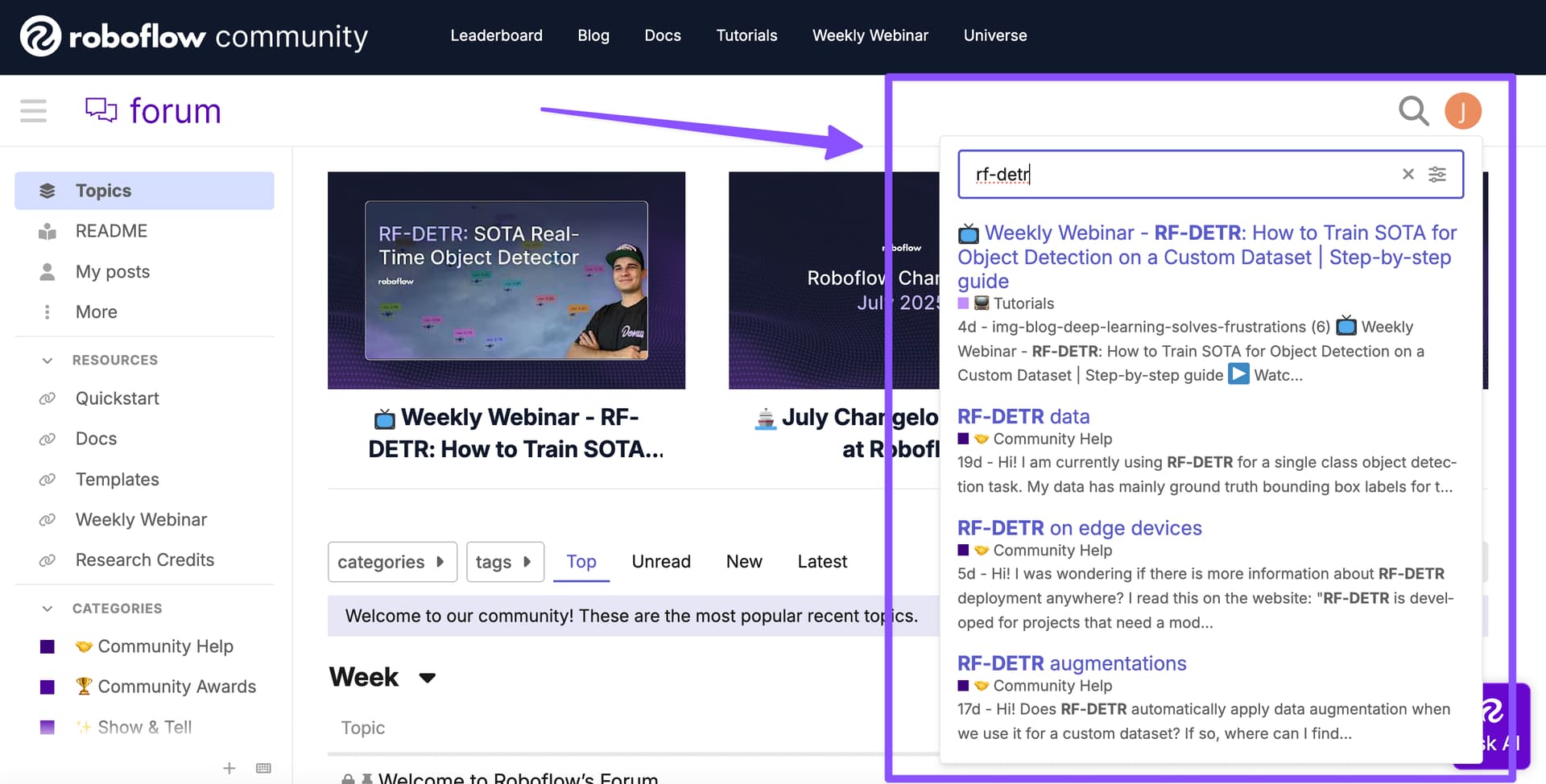Click the plus icon at sidebar bottom
This screenshot has height=784, width=1546.
(229, 768)
